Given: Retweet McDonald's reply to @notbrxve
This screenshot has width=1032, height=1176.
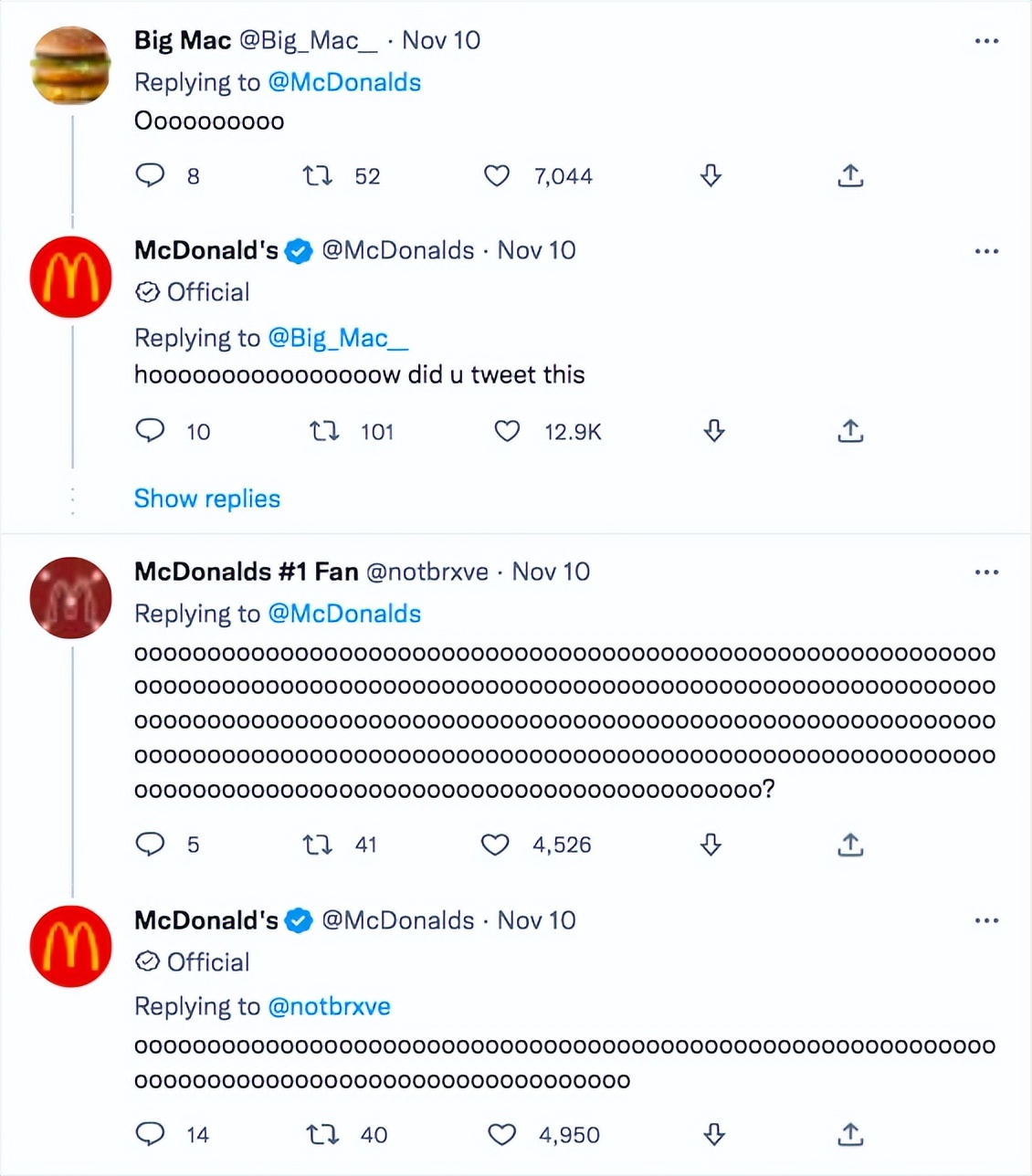Looking at the screenshot, I should pyautogui.click(x=322, y=1135).
